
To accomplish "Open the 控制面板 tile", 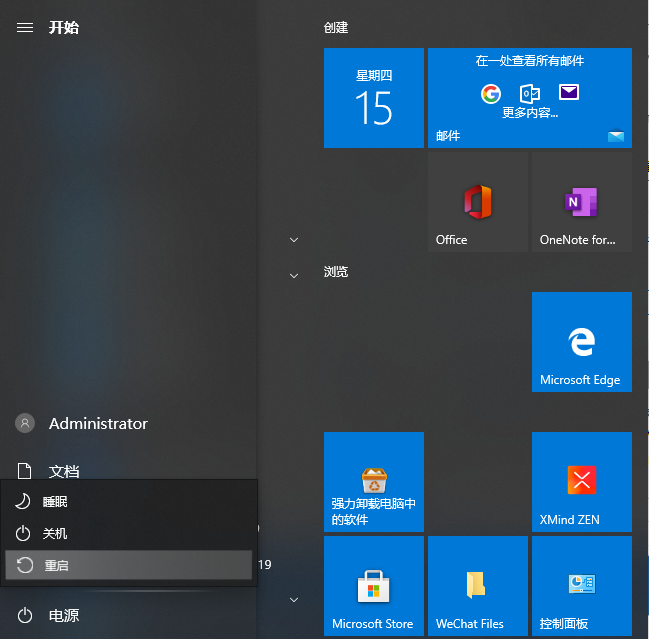I will [x=581, y=586].
